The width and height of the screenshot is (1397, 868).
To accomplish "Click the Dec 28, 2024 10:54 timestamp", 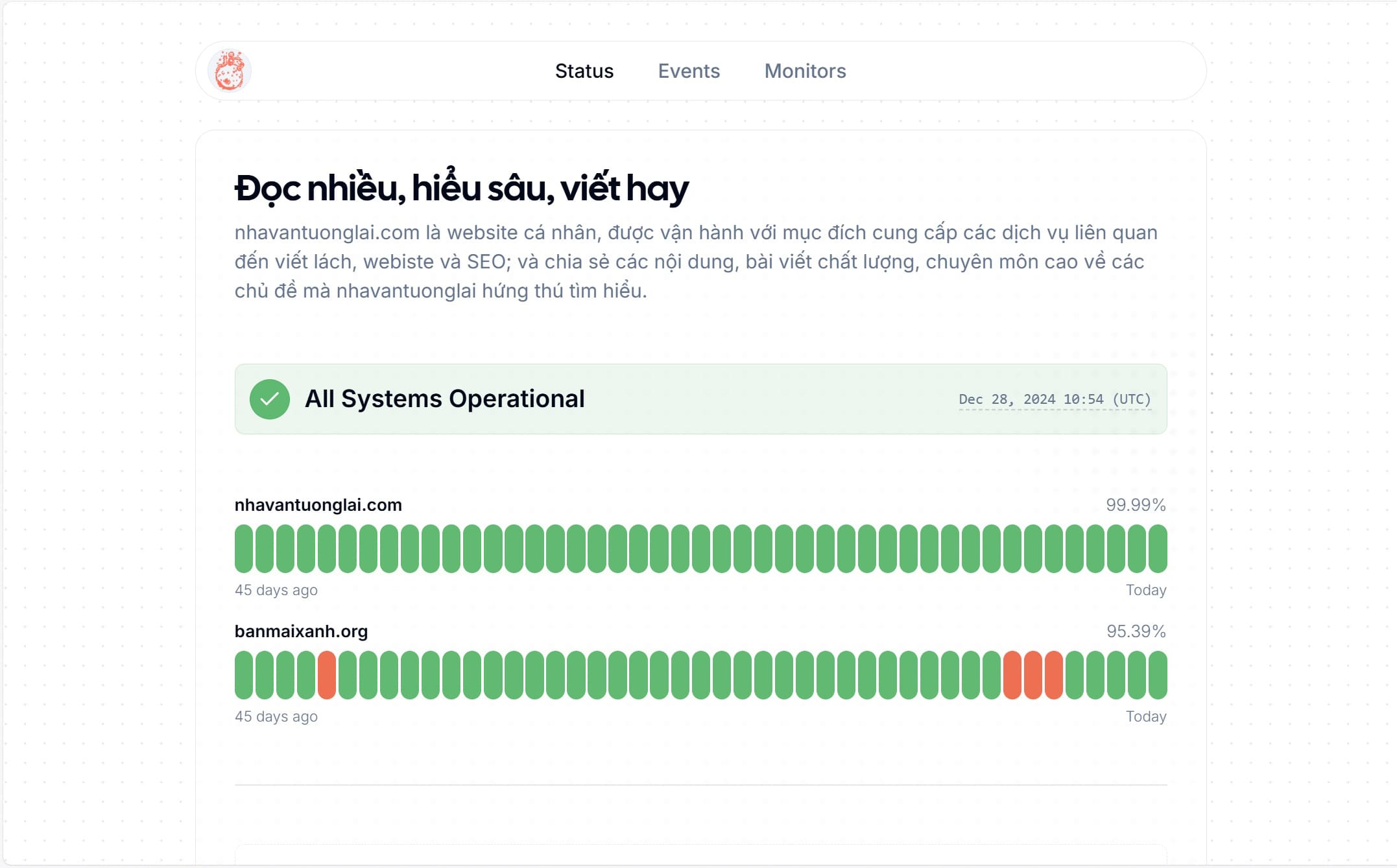I will pos(1055,399).
